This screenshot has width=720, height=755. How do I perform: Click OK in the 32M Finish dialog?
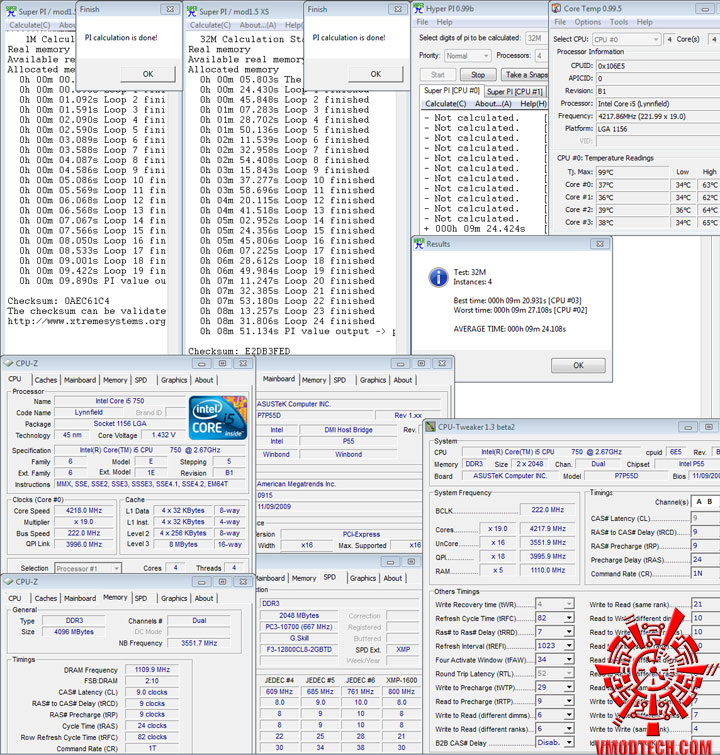pyautogui.click(x=376, y=74)
